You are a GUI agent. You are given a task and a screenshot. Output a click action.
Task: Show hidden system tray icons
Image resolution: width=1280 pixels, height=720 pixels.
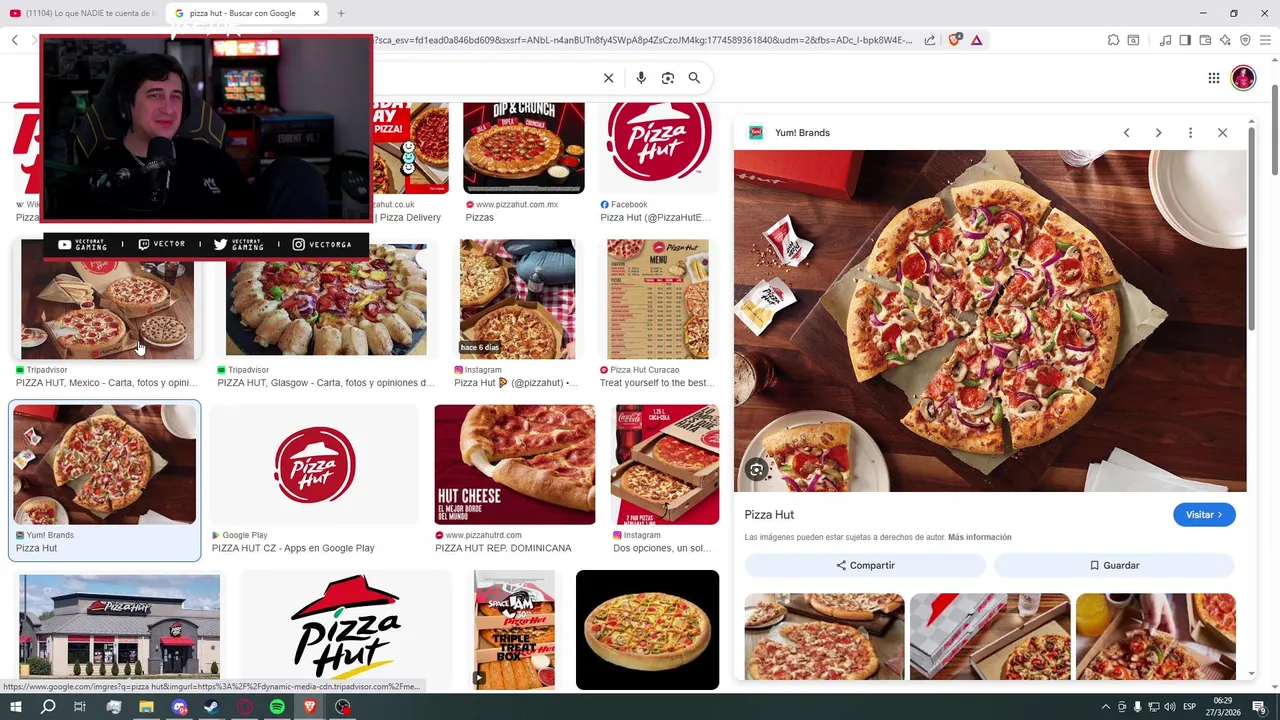click(1105, 707)
